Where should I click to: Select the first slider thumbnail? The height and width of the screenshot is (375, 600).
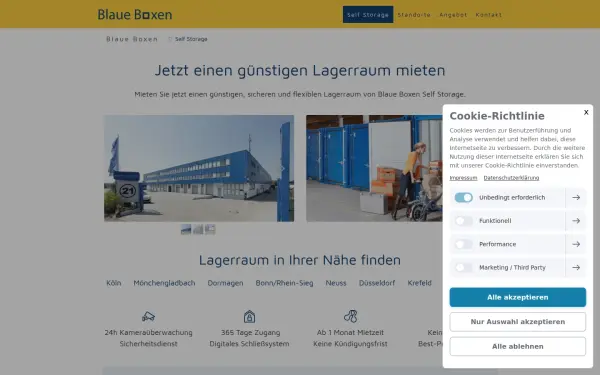click(x=186, y=229)
